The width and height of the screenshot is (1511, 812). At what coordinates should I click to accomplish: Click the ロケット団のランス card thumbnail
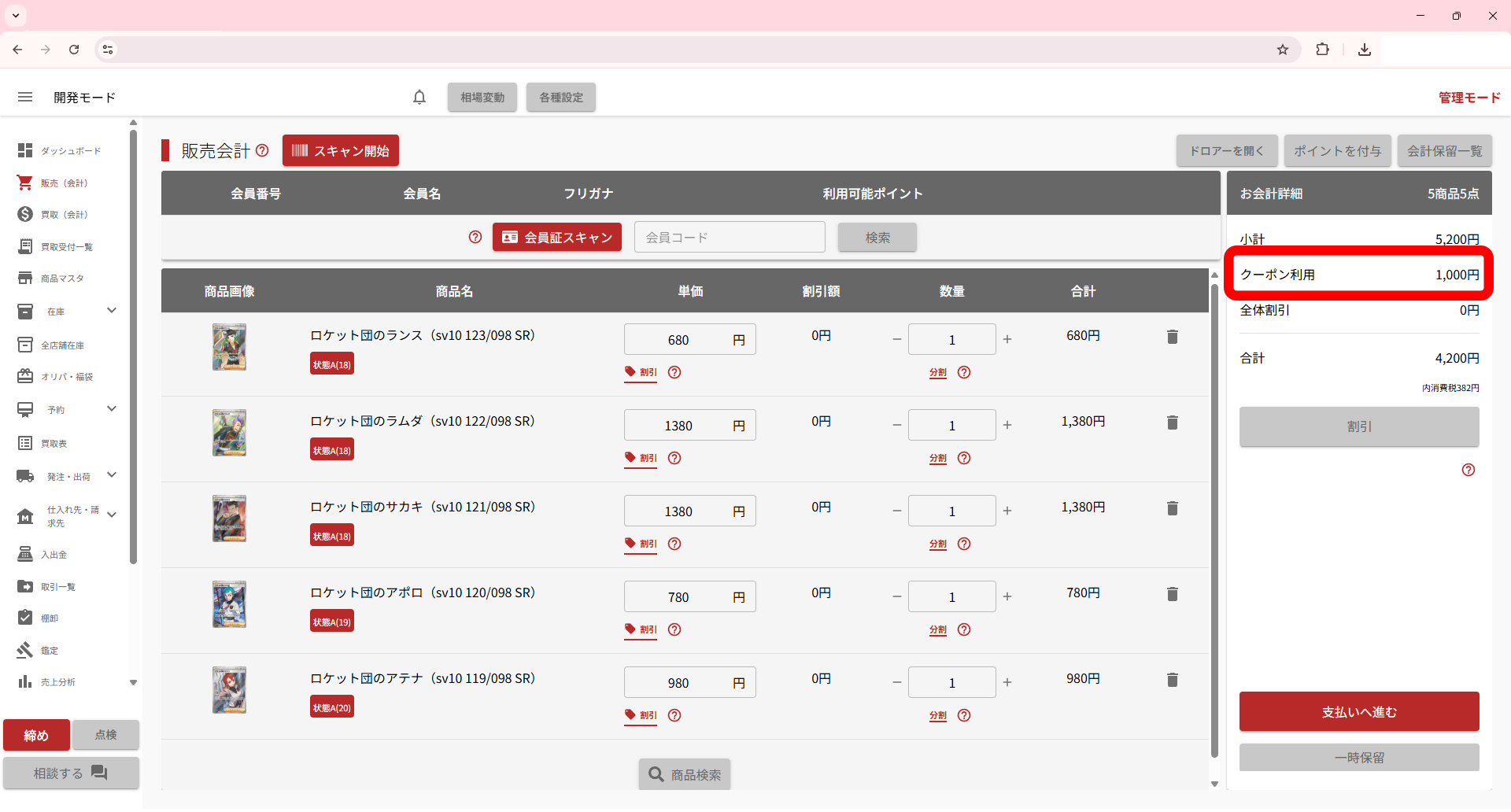click(x=229, y=347)
